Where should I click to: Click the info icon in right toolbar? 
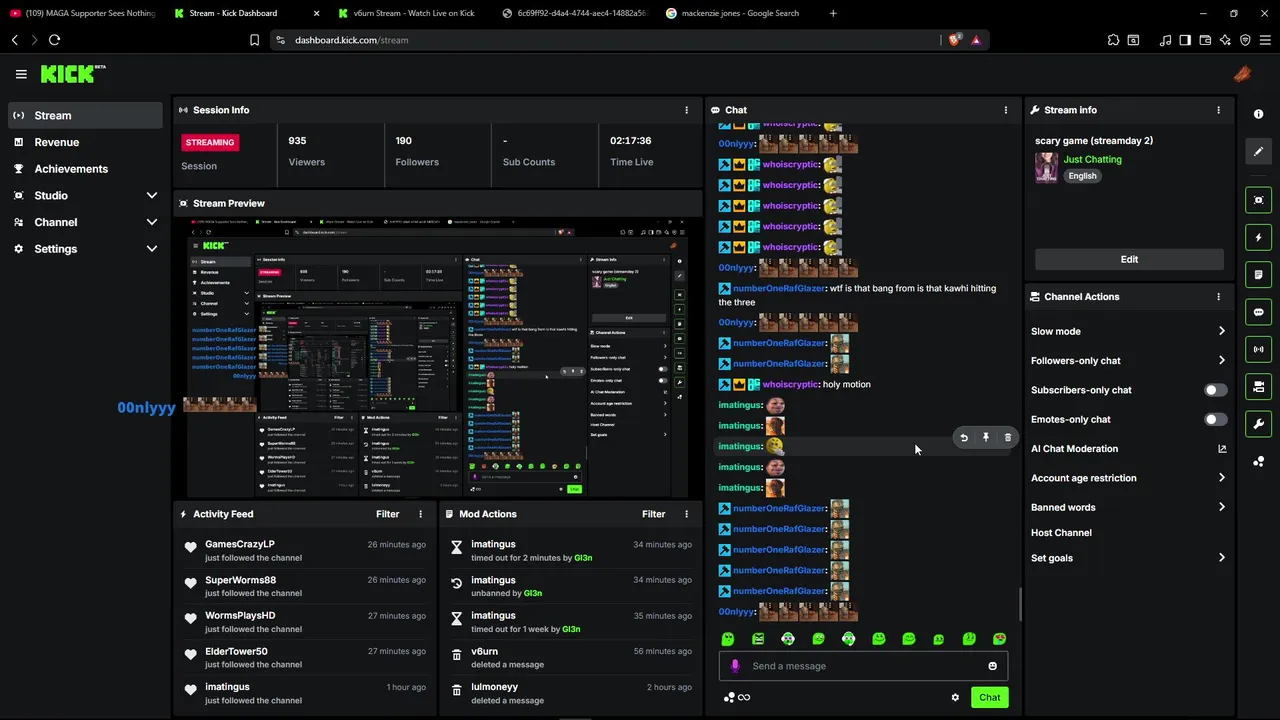(1258, 114)
